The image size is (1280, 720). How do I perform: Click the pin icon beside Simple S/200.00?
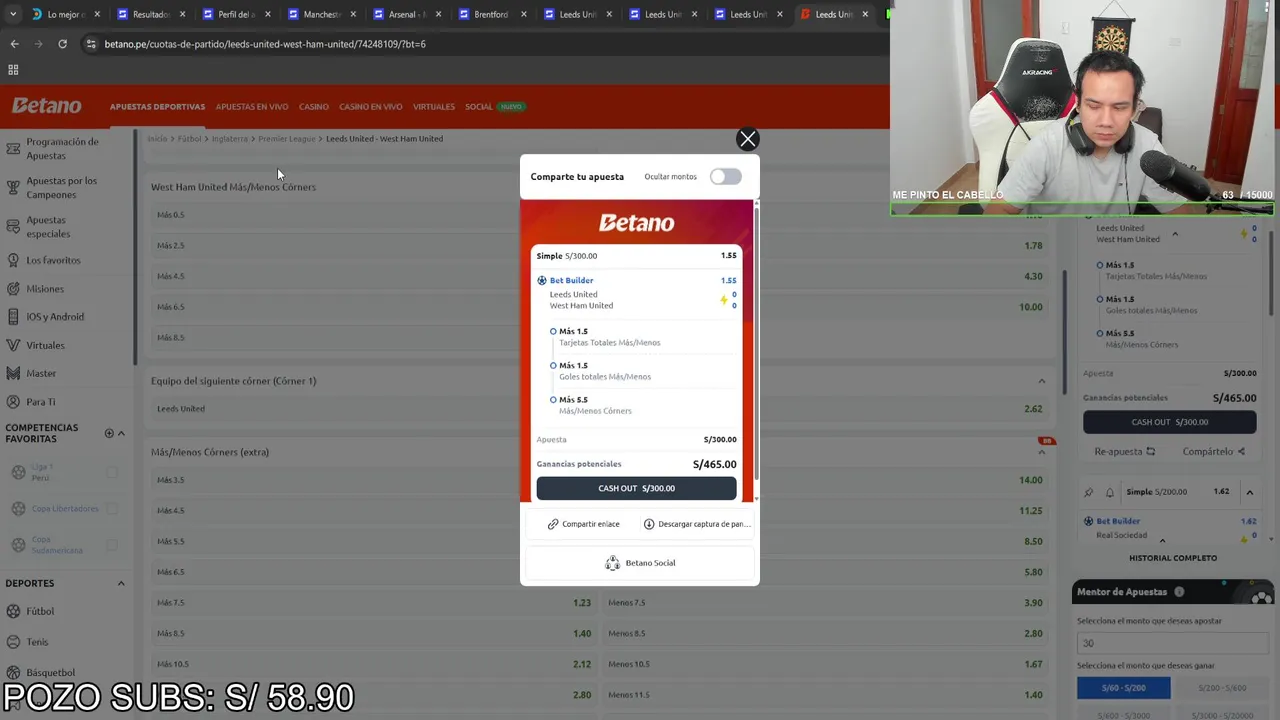(x=1089, y=492)
